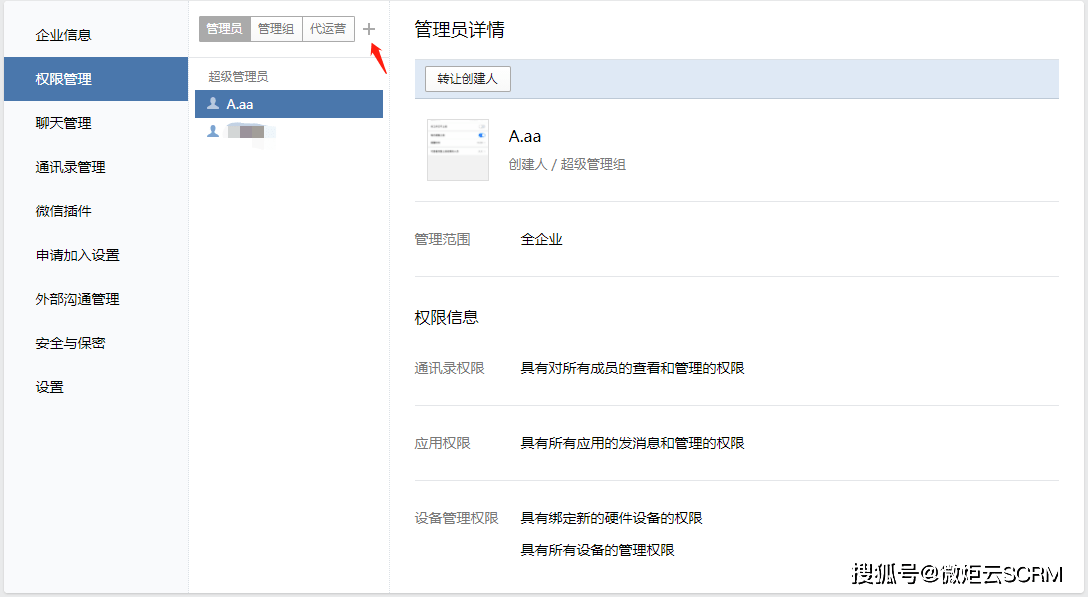Select the blurred-name administrator row
This screenshot has height=597, width=1088.
pyautogui.click(x=289, y=131)
